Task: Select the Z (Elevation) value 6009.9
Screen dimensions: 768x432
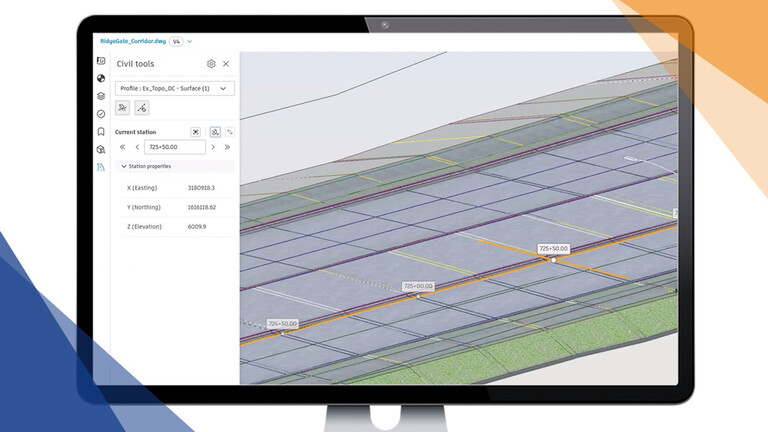Action: [197, 227]
